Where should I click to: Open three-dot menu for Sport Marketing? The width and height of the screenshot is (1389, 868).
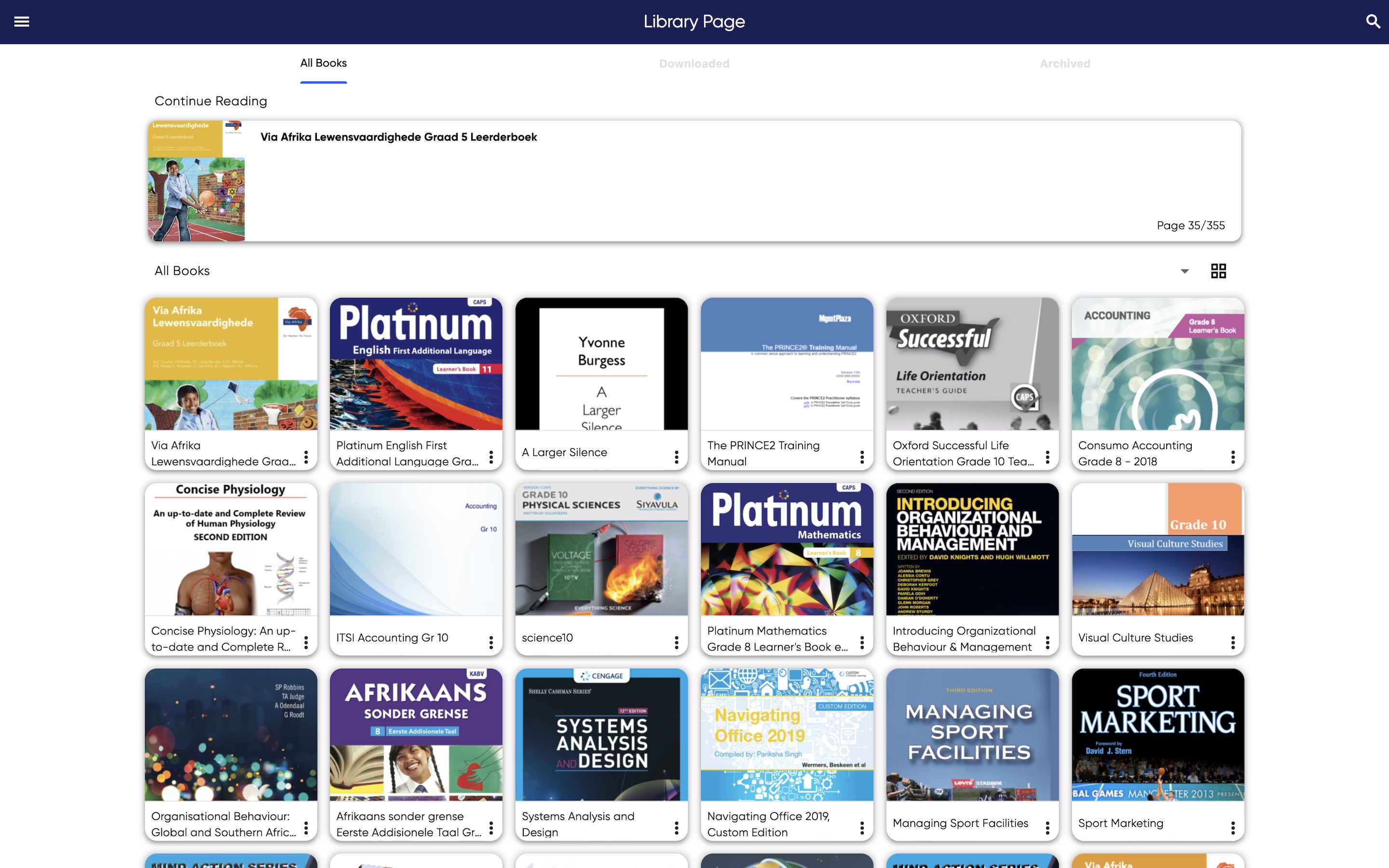1232,828
